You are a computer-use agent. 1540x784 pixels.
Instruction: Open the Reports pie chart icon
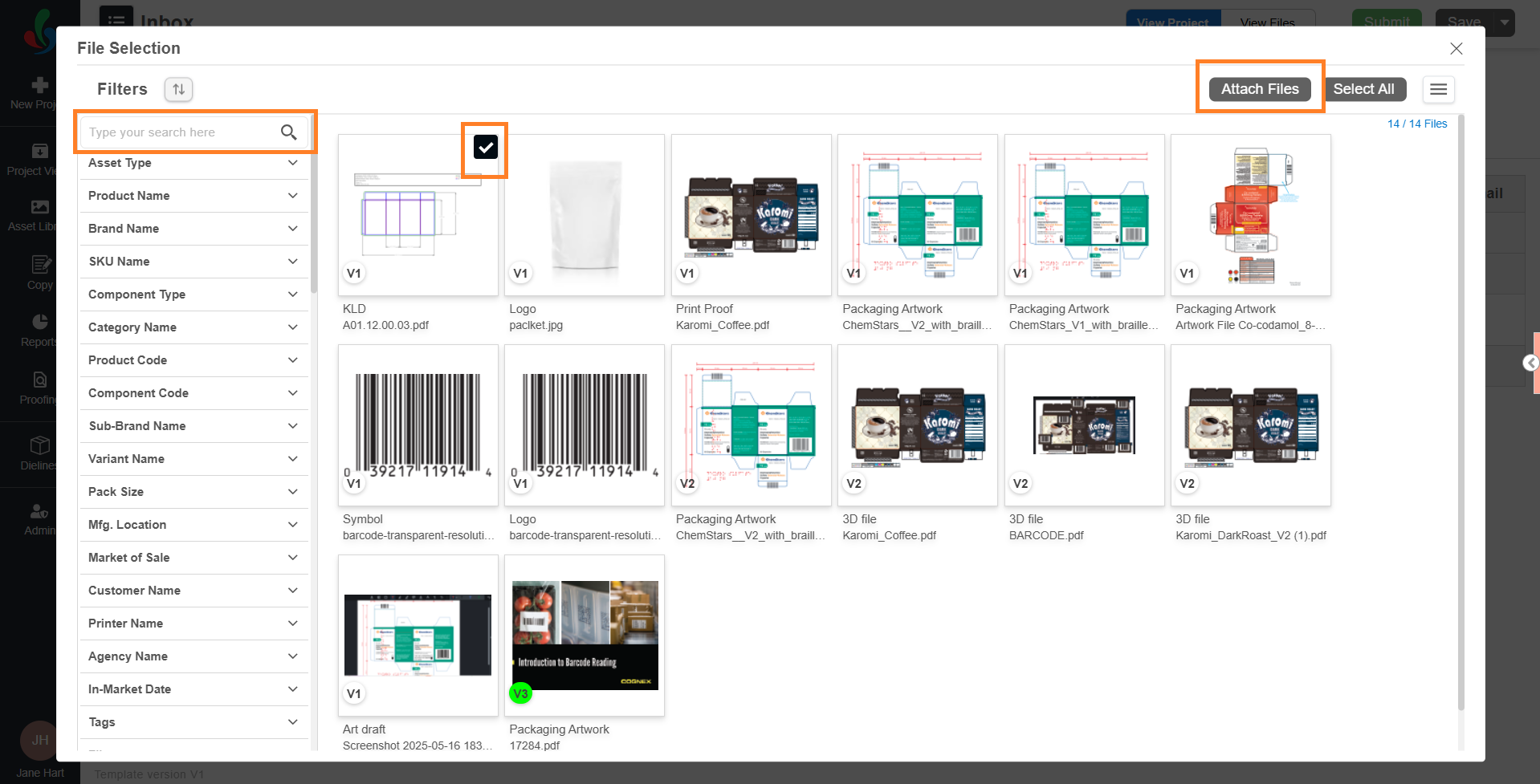(x=39, y=322)
